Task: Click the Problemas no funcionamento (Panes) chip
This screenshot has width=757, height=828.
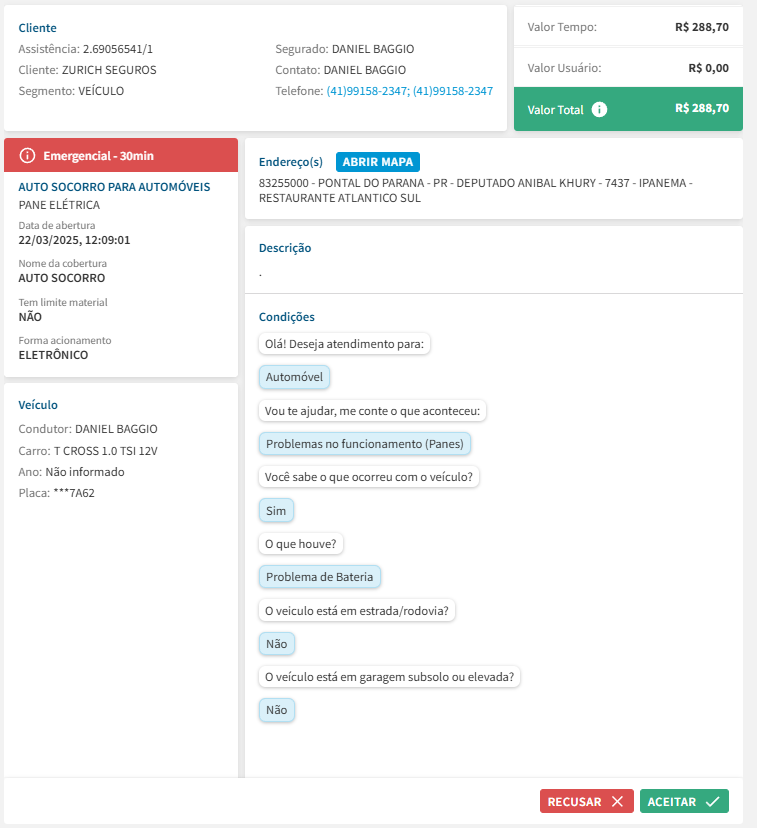Action: click(x=366, y=444)
